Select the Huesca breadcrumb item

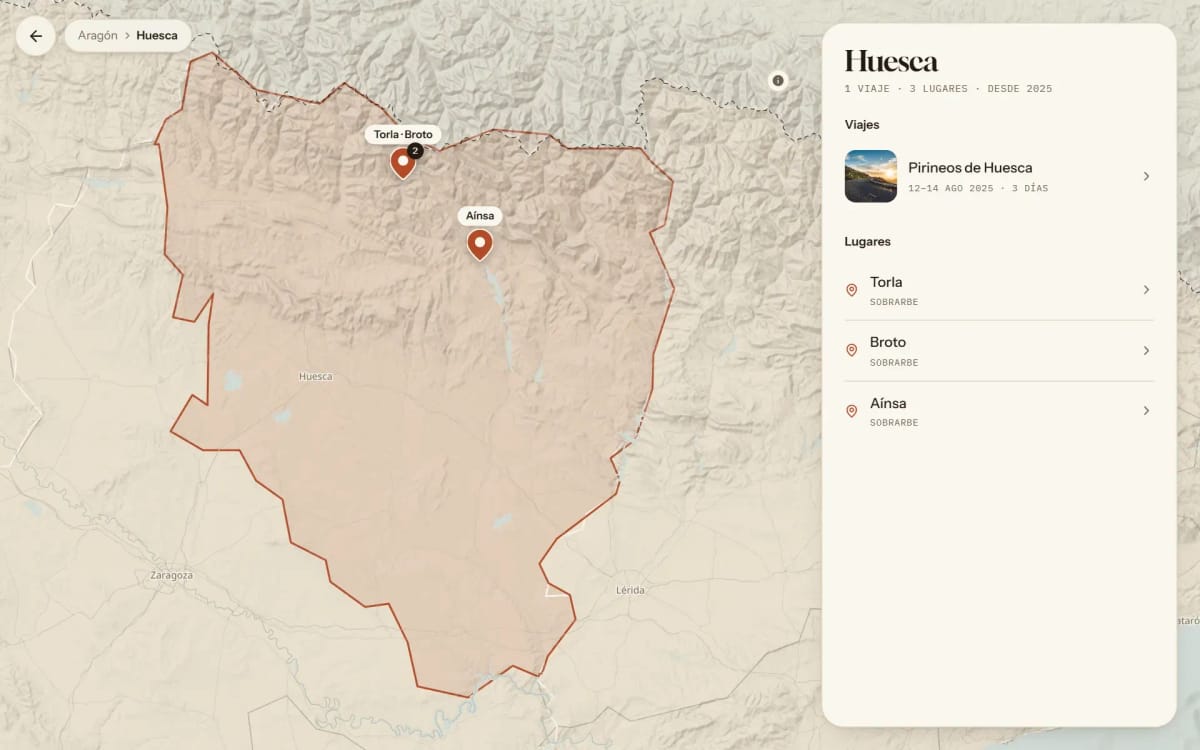coord(157,36)
